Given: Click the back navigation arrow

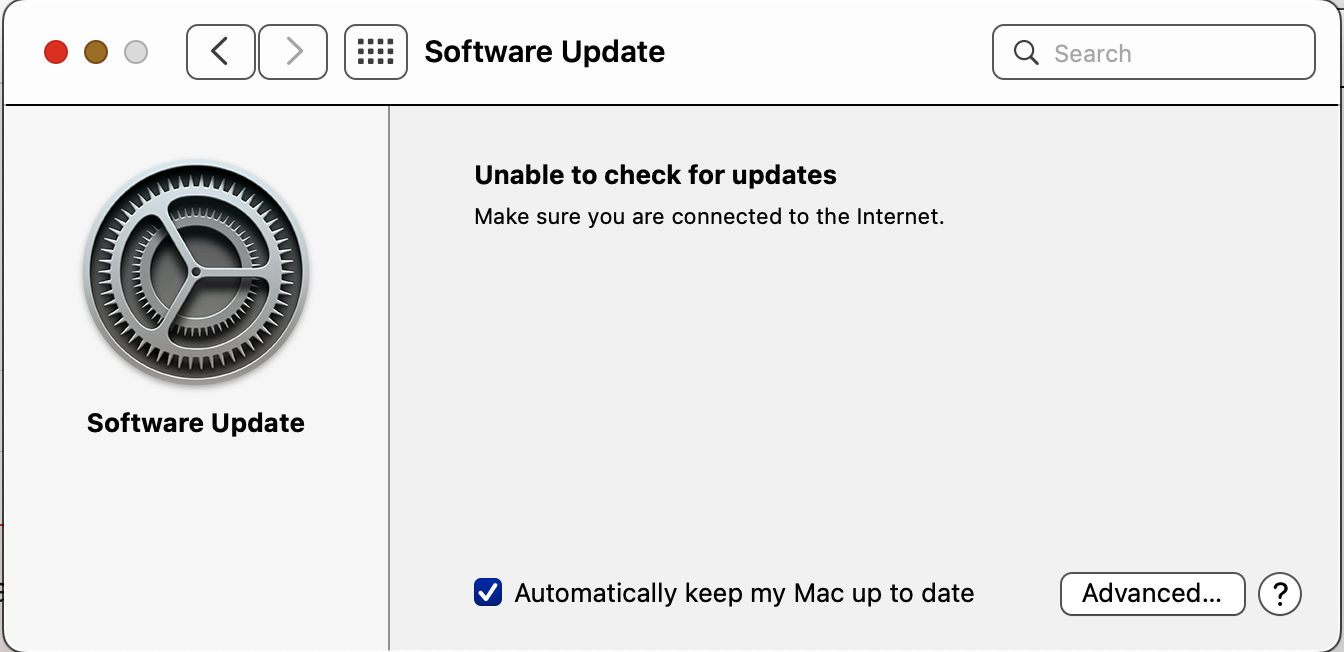Looking at the screenshot, I should (220, 51).
